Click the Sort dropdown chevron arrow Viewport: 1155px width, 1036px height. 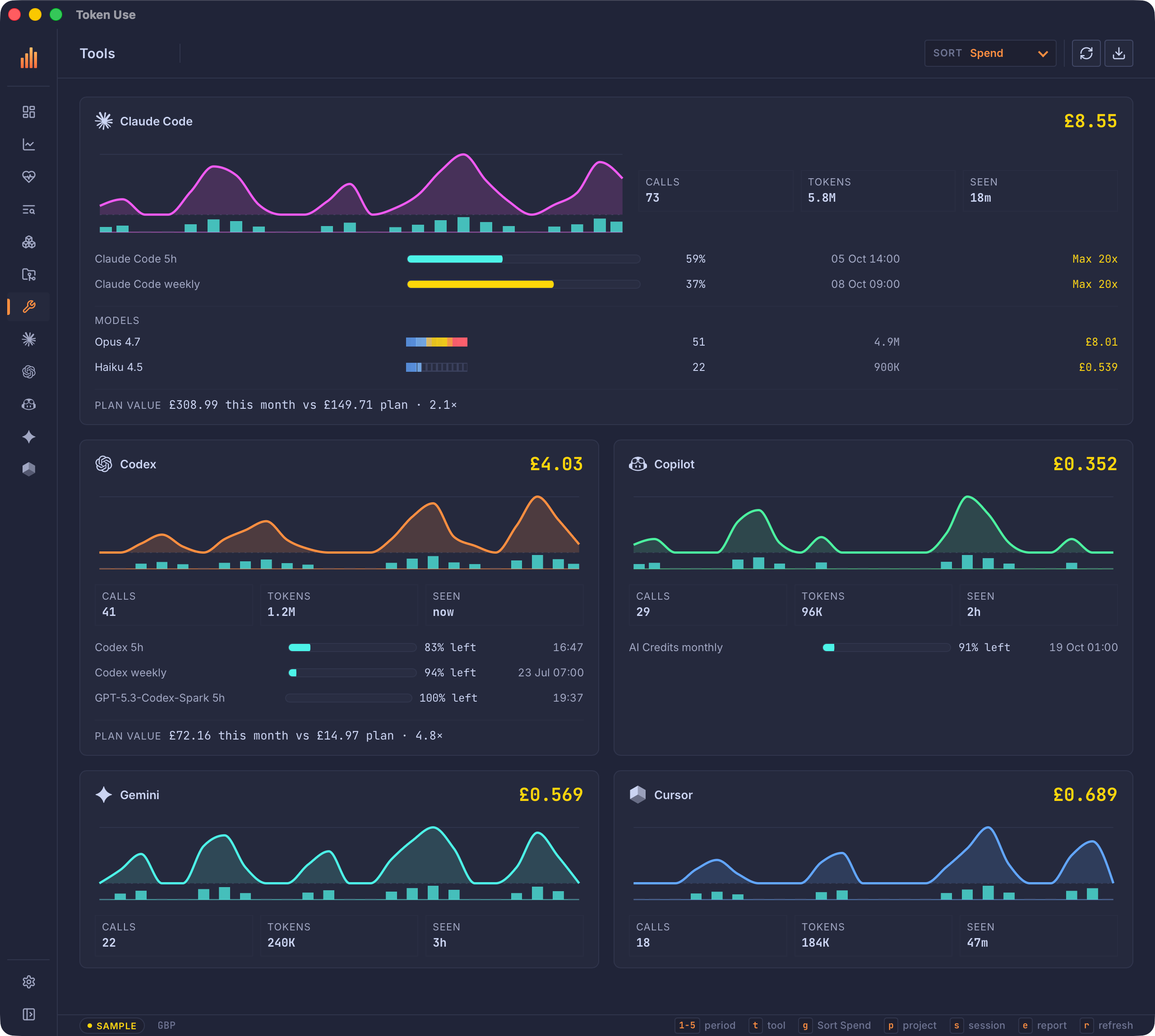click(x=1043, y=54)
